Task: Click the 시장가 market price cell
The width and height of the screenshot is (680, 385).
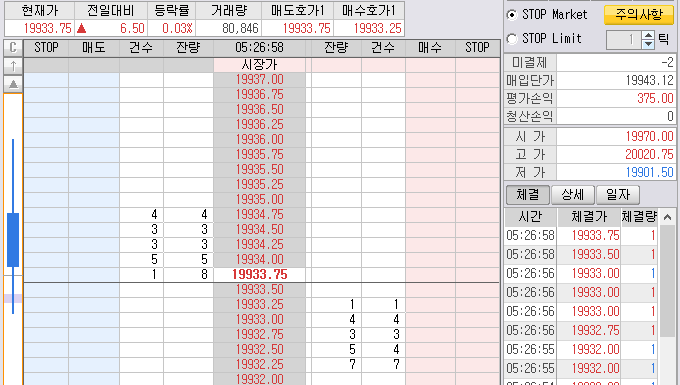Action: 259,65
